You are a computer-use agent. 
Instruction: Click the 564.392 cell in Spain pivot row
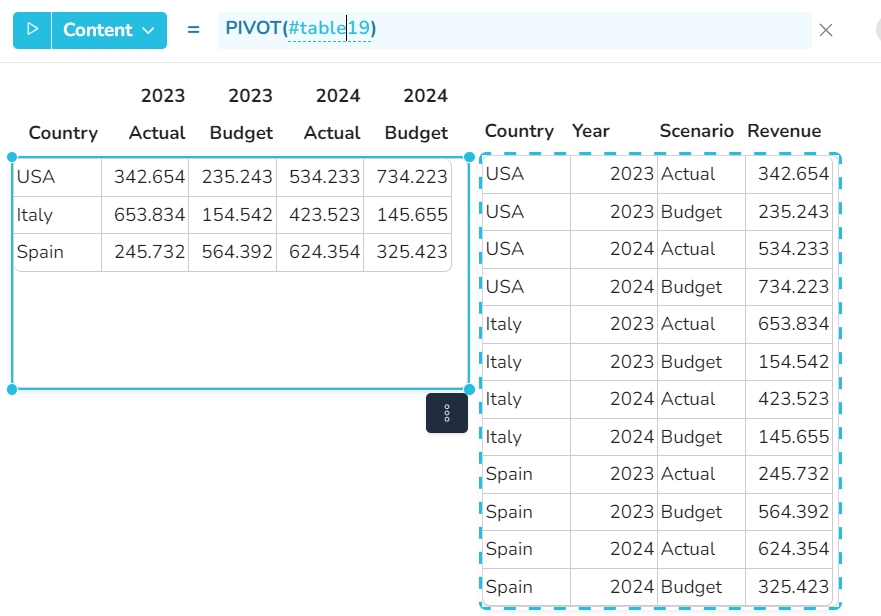tap(237, 252)
